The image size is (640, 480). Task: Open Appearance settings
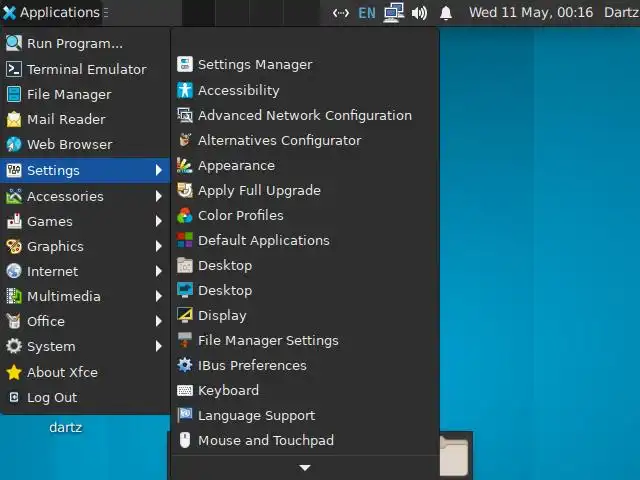tap(305, 165)
